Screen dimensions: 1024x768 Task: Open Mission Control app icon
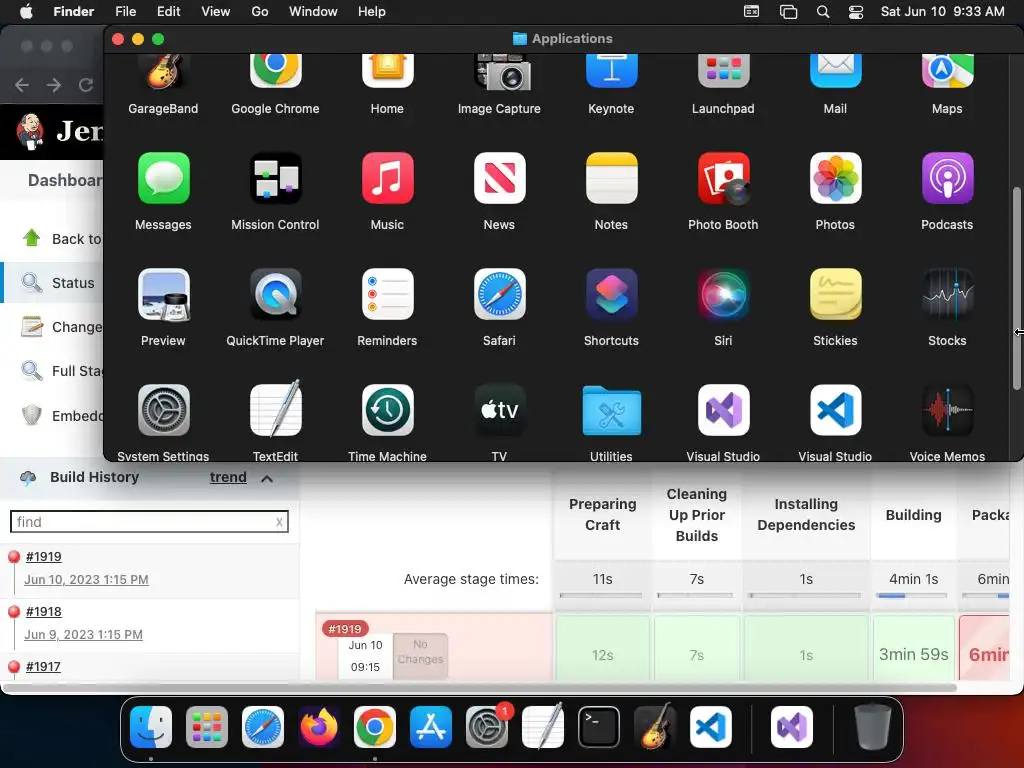(275, 178)
